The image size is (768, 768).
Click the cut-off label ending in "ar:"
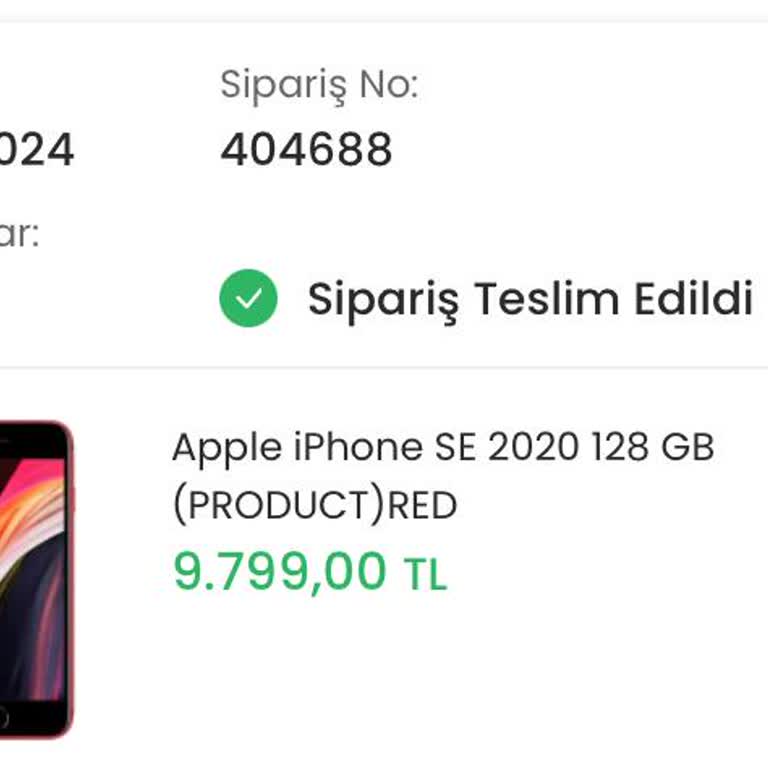[18, 235]
